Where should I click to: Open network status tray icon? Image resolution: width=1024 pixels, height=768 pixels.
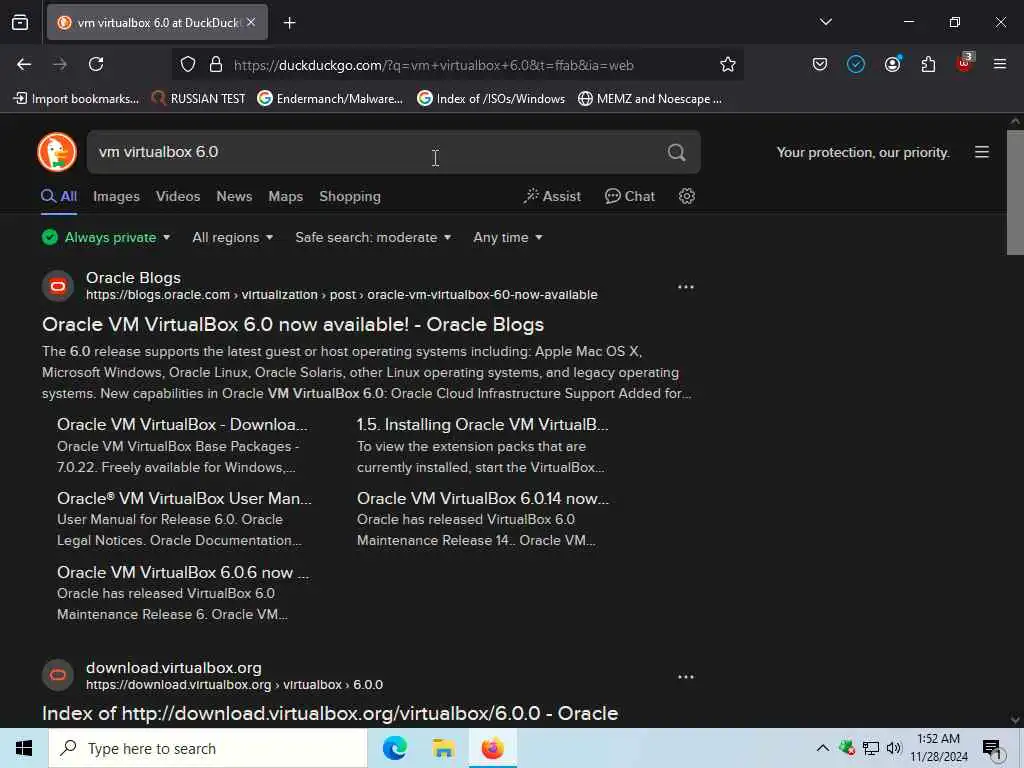click(871, 748)
